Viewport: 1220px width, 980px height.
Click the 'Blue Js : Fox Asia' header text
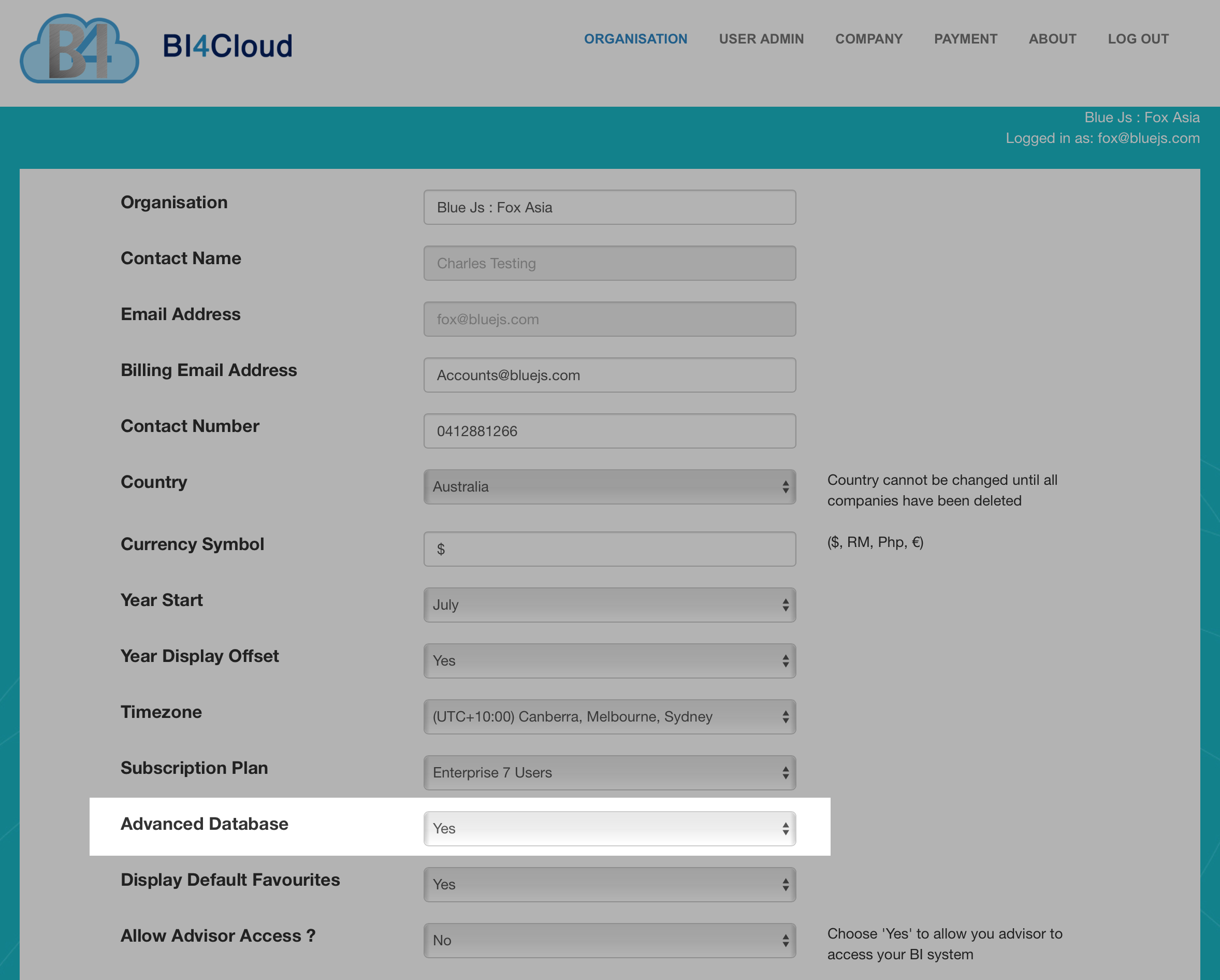(1142, 117)
